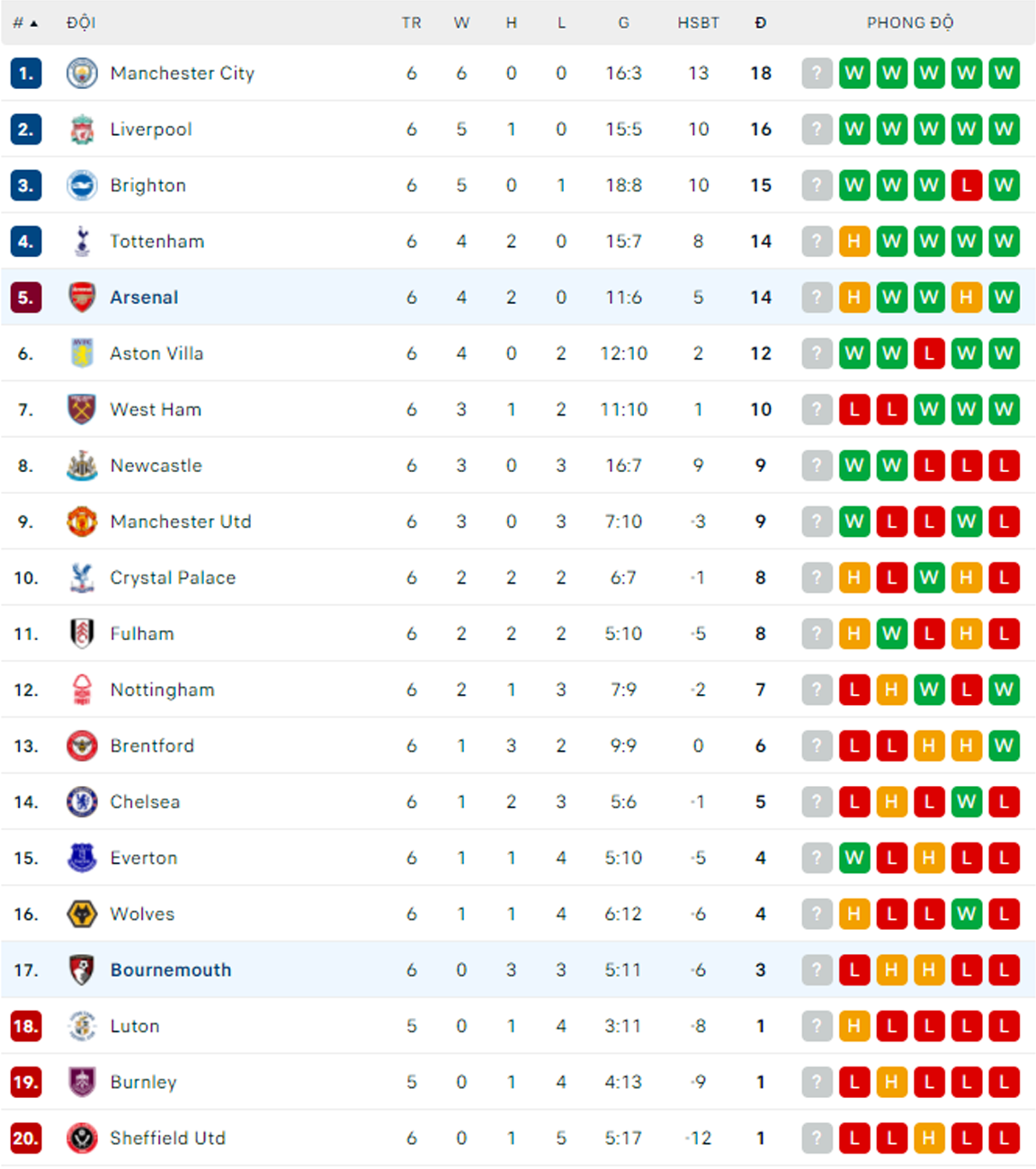Image resolution: width=1036 pixels, height=1169 pixels.
Task: Click the PHONG ĐỘ column header
Action: 910,22
